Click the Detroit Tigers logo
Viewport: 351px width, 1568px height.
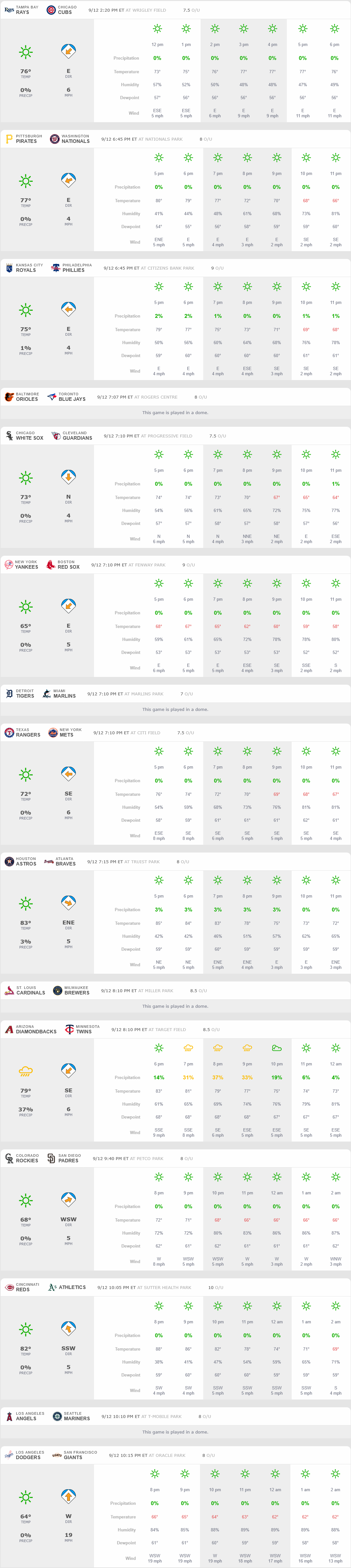pyautogui.click(x=8, y=694)
